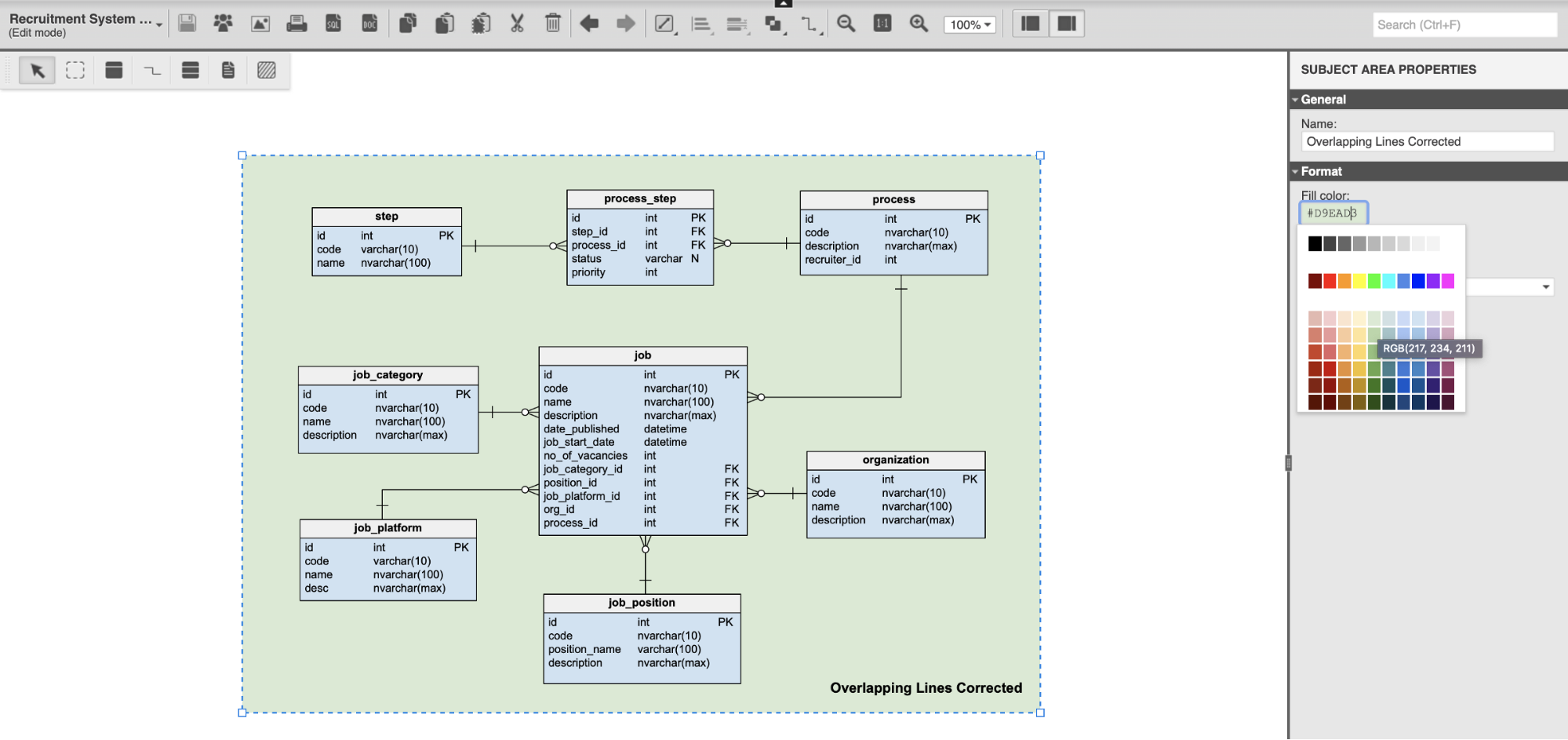Click the Undo left arrow icon
This screenshot has width=1568, height=740.
pyautogui.click(x=589, y=24)
